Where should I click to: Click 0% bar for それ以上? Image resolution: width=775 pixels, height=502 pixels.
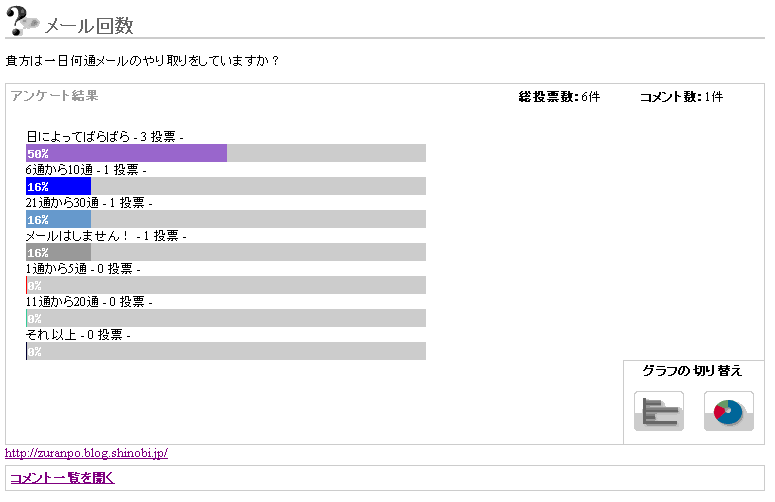33,351
